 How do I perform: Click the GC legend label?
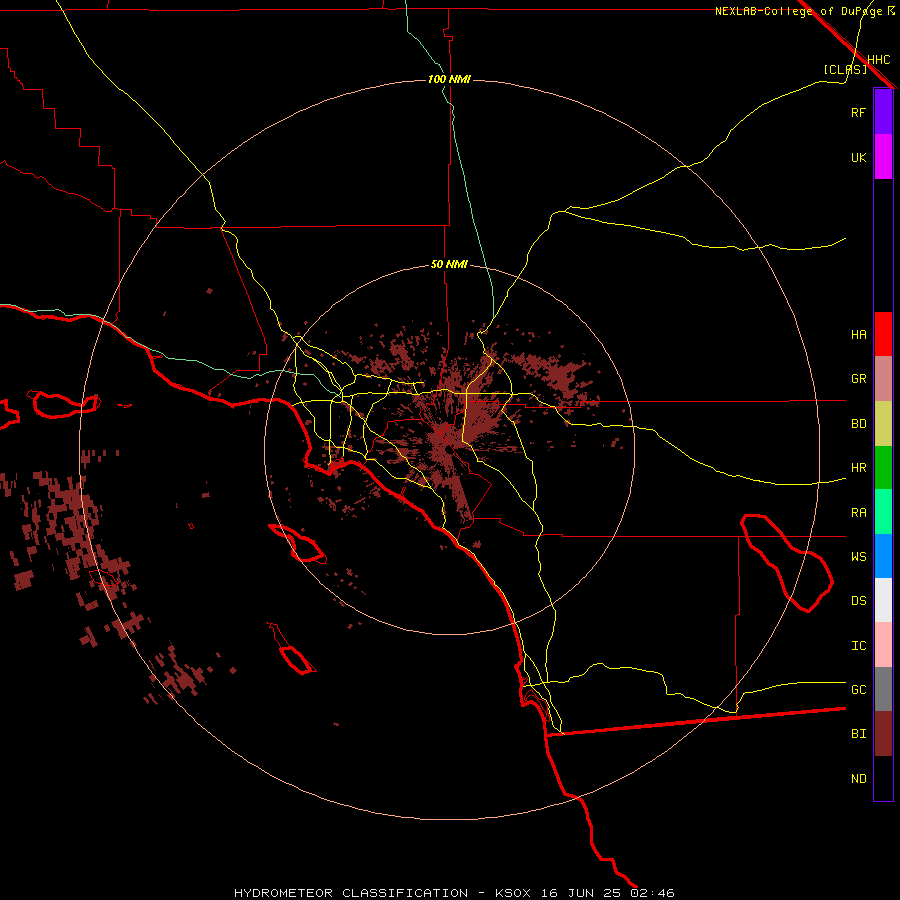(x=858, y=690)
